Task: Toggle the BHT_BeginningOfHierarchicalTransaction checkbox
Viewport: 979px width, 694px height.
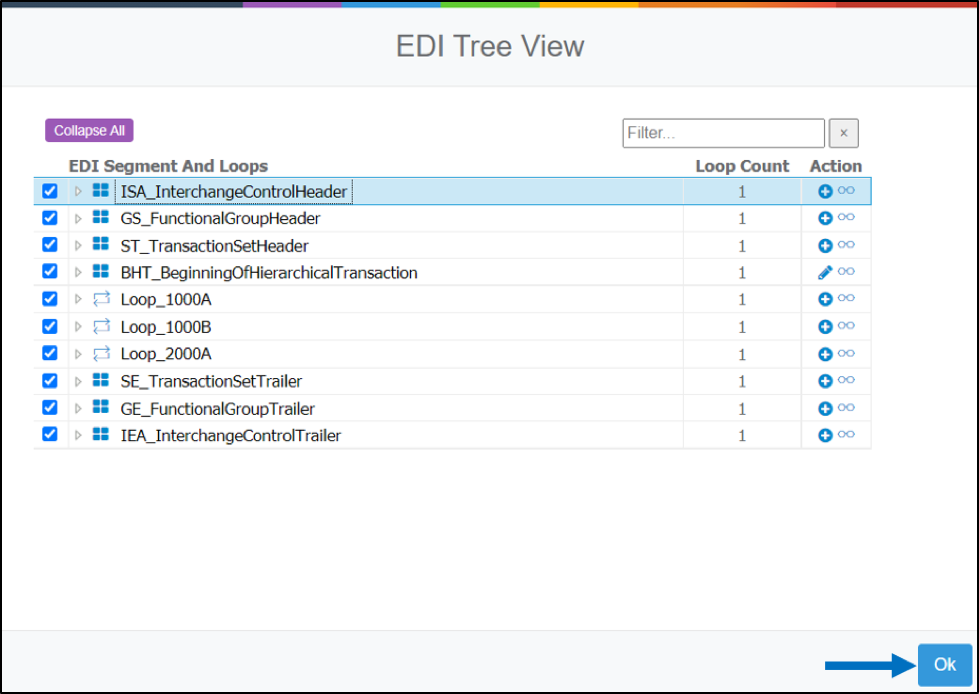Action: [50, 271]
